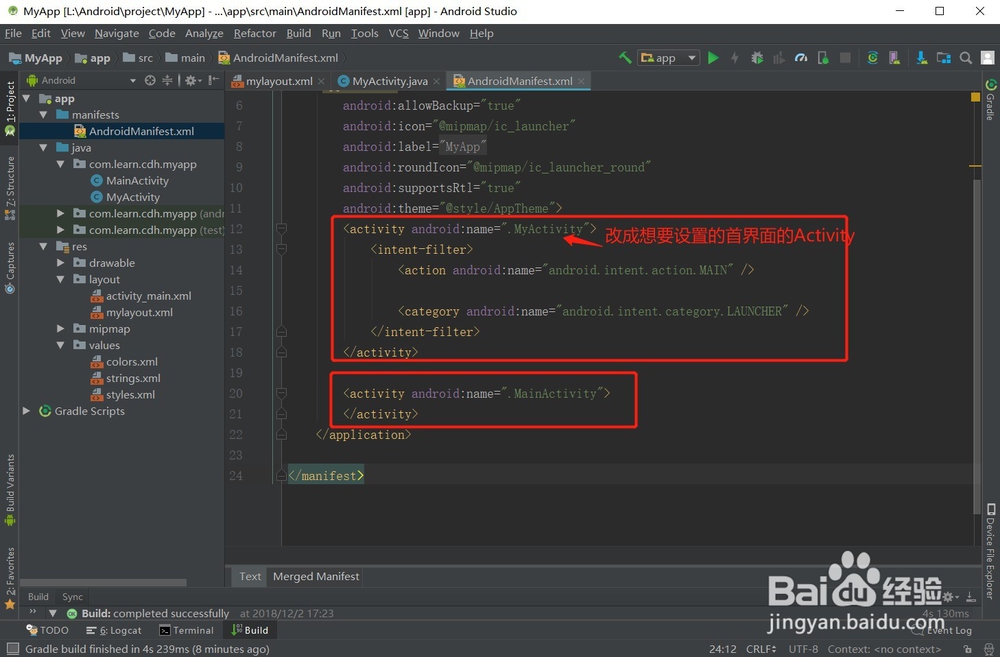This screenshot has width=1000, height=657.
Task: Click the Search Everywhere magnifier icon
Action: [x=966, y=58]
